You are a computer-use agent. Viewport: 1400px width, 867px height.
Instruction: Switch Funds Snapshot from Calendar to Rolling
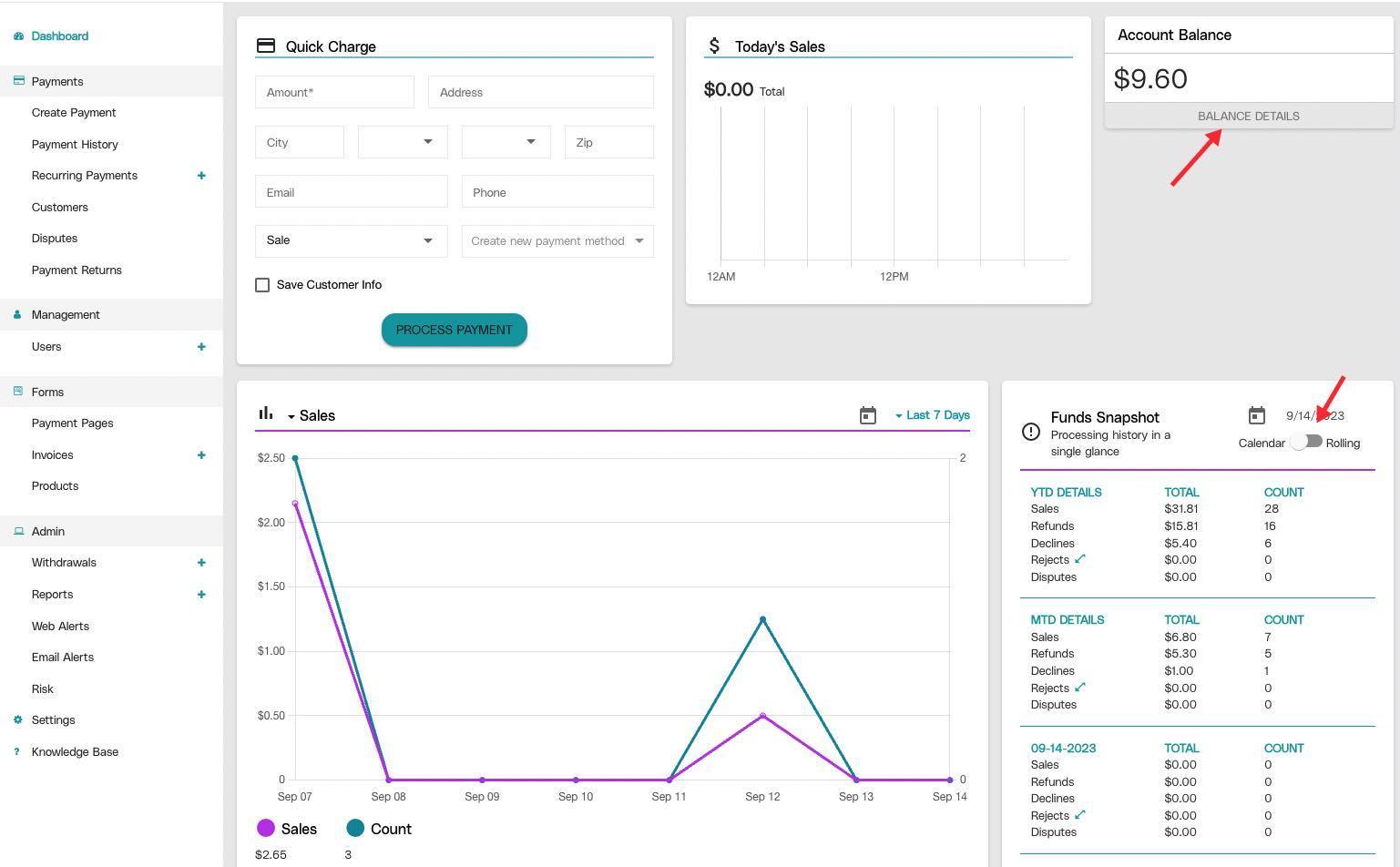tap(1308, 442)
